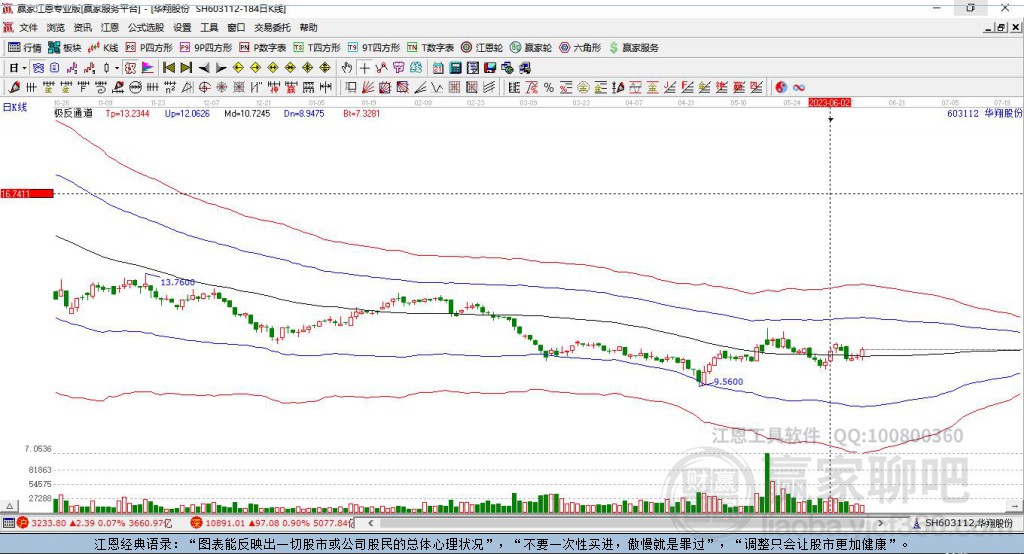Open the 工具 menu
The width and height of the screenshot is (1024, 554).
coord(209,27)
